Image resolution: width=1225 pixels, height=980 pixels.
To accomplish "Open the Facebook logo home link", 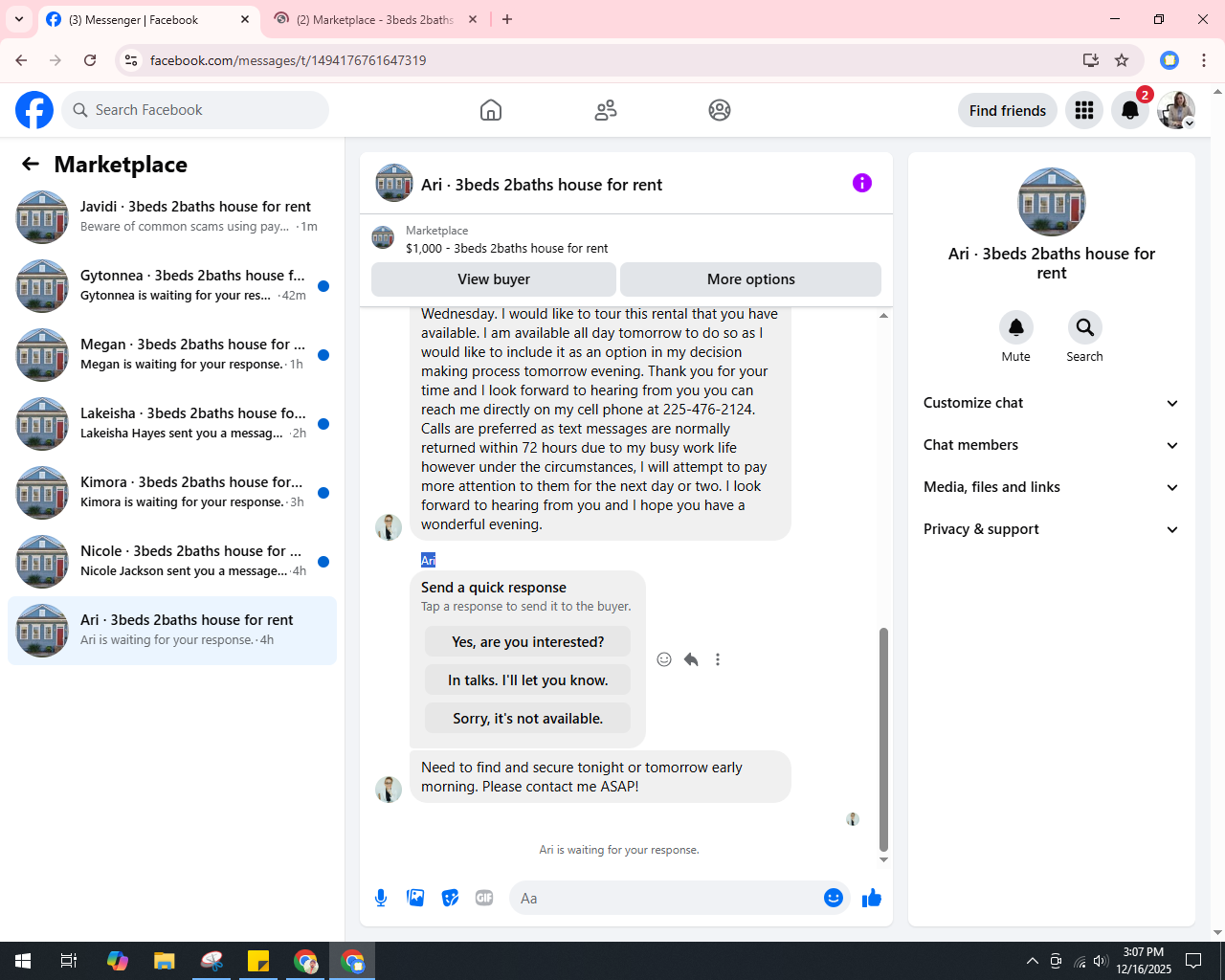I will (x=34, y=110).
